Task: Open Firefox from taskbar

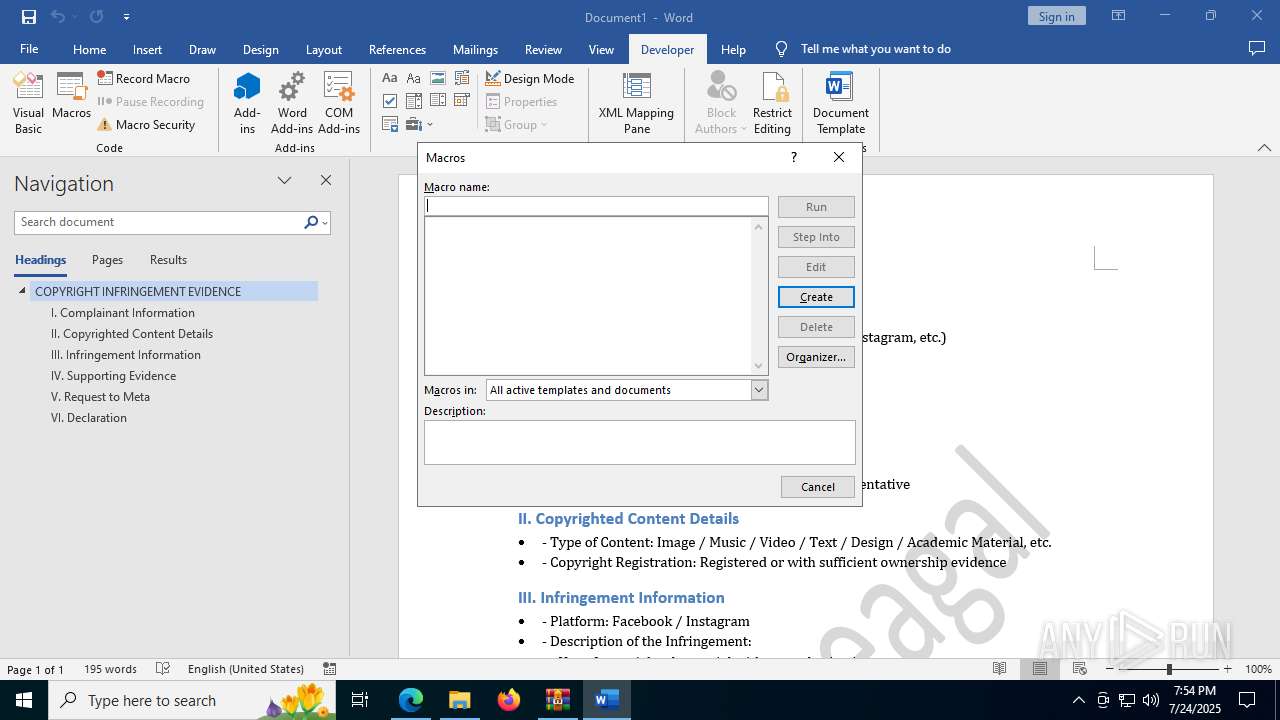Action: coord(509,700)
